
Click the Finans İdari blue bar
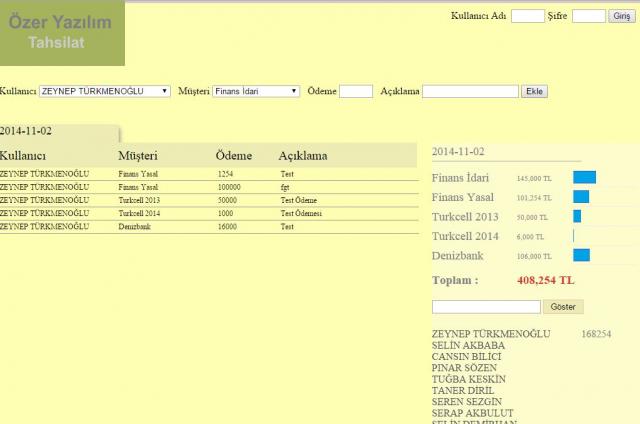click(584, 177)
